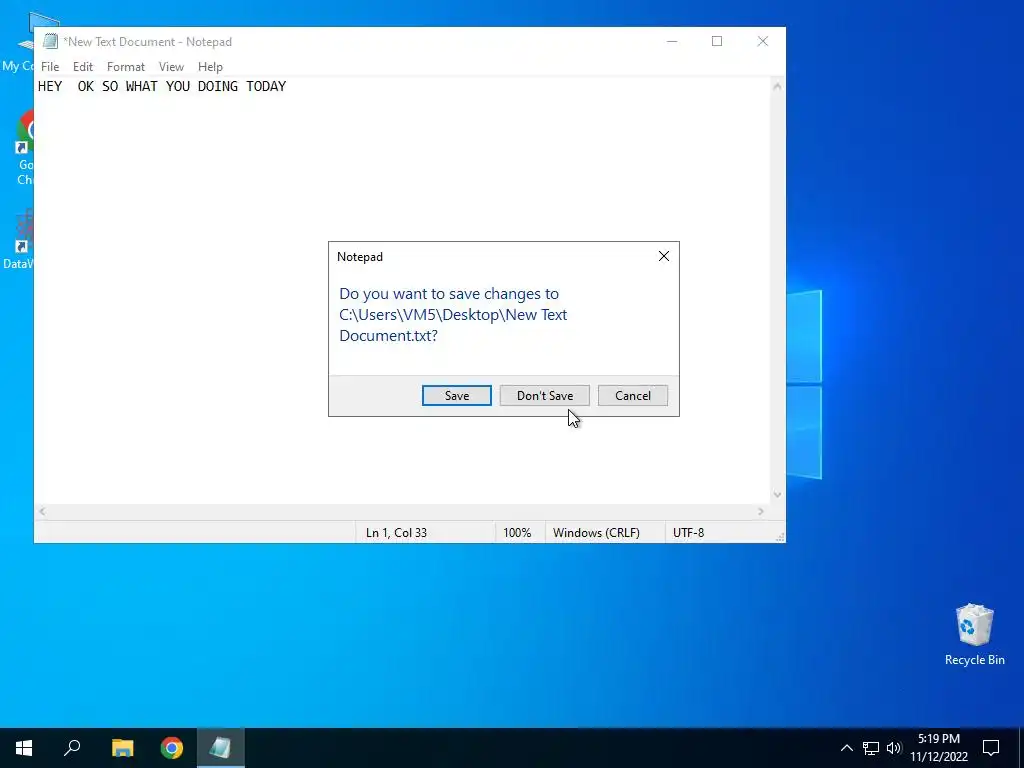Screen dimensions: 1024x768
Task: Minimize the Notepad window
Action: 672,41
